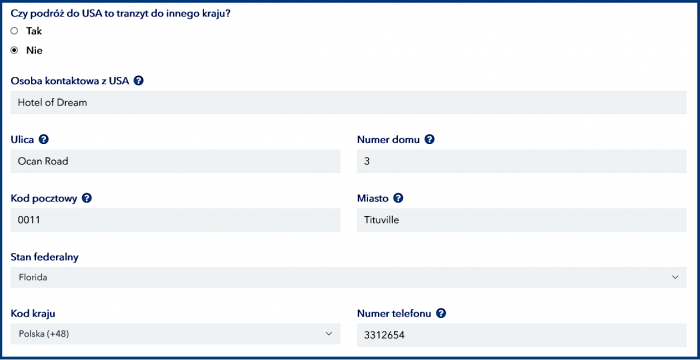Click the postal code field with 0011
The image size is (700, 360).
click(x=175, y=220)
